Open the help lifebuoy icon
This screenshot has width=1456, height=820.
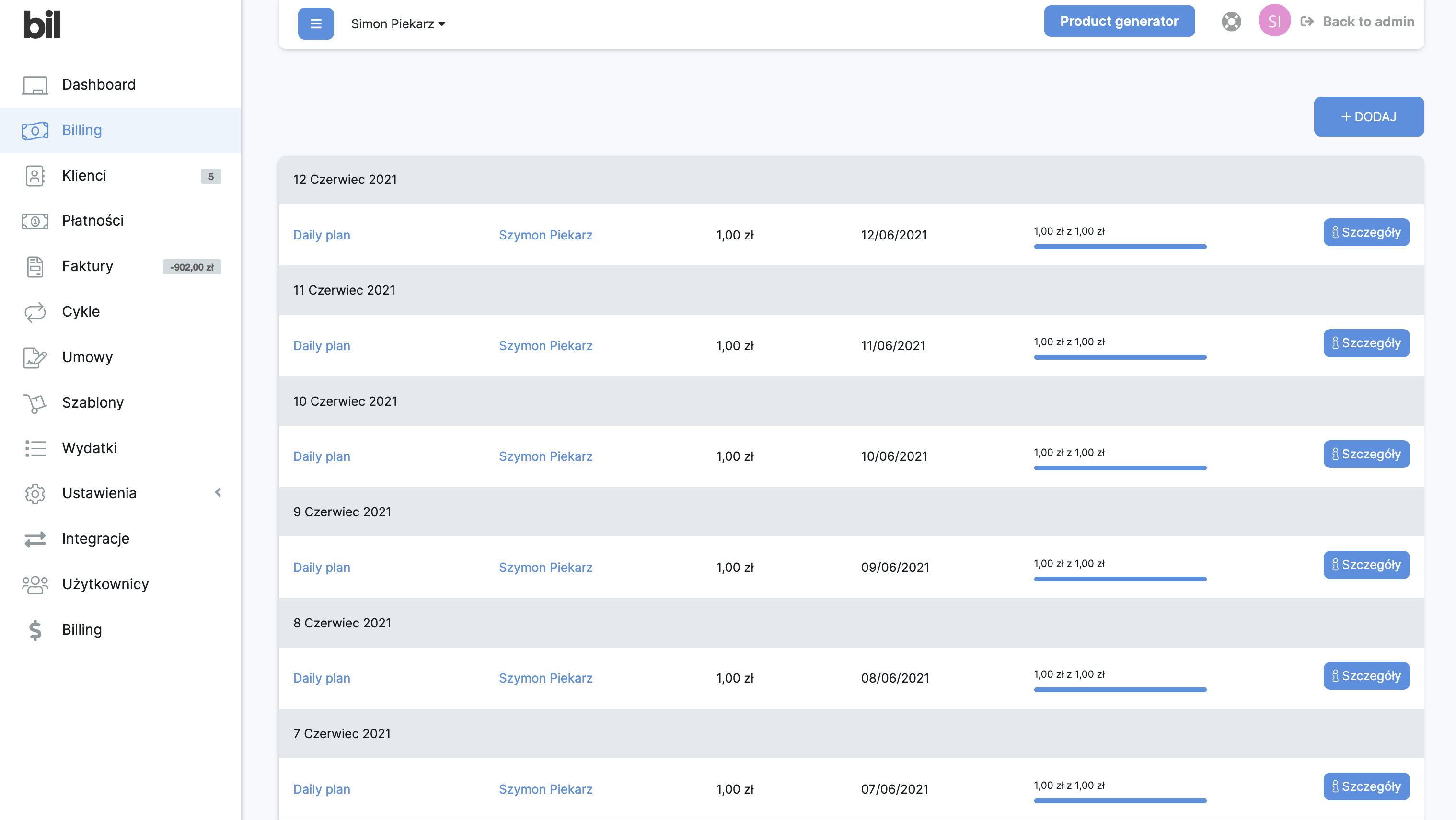click(x=1231, y=22)
